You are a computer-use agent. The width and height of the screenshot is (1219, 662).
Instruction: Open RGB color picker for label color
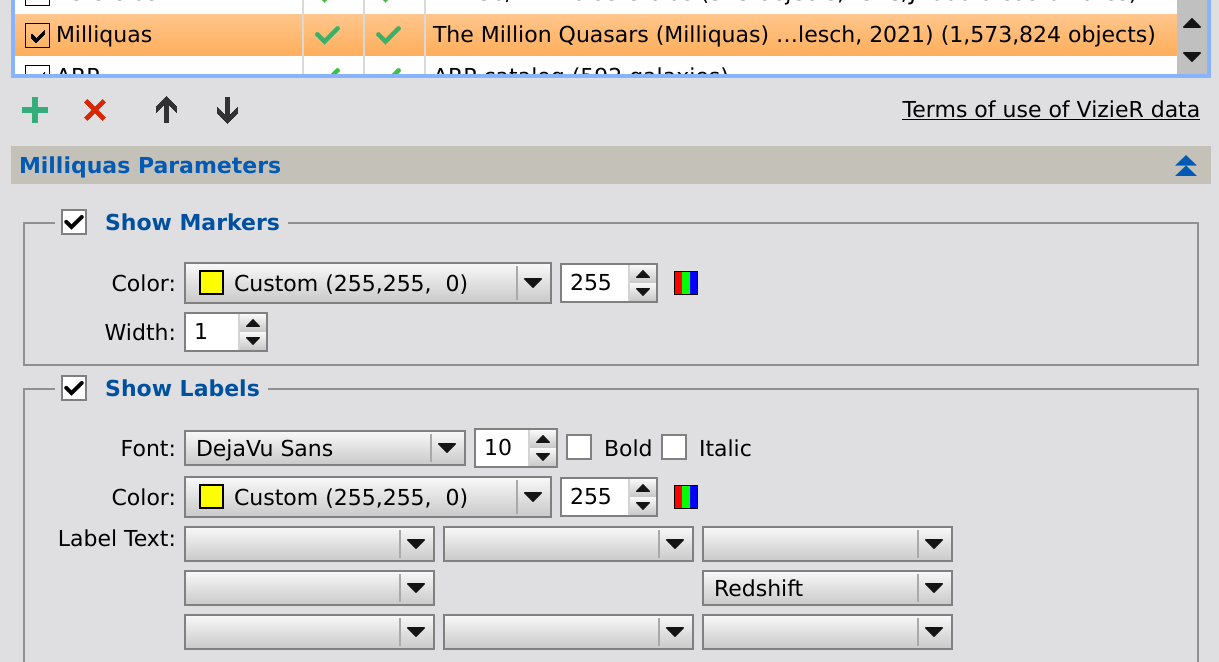point(686,497)
